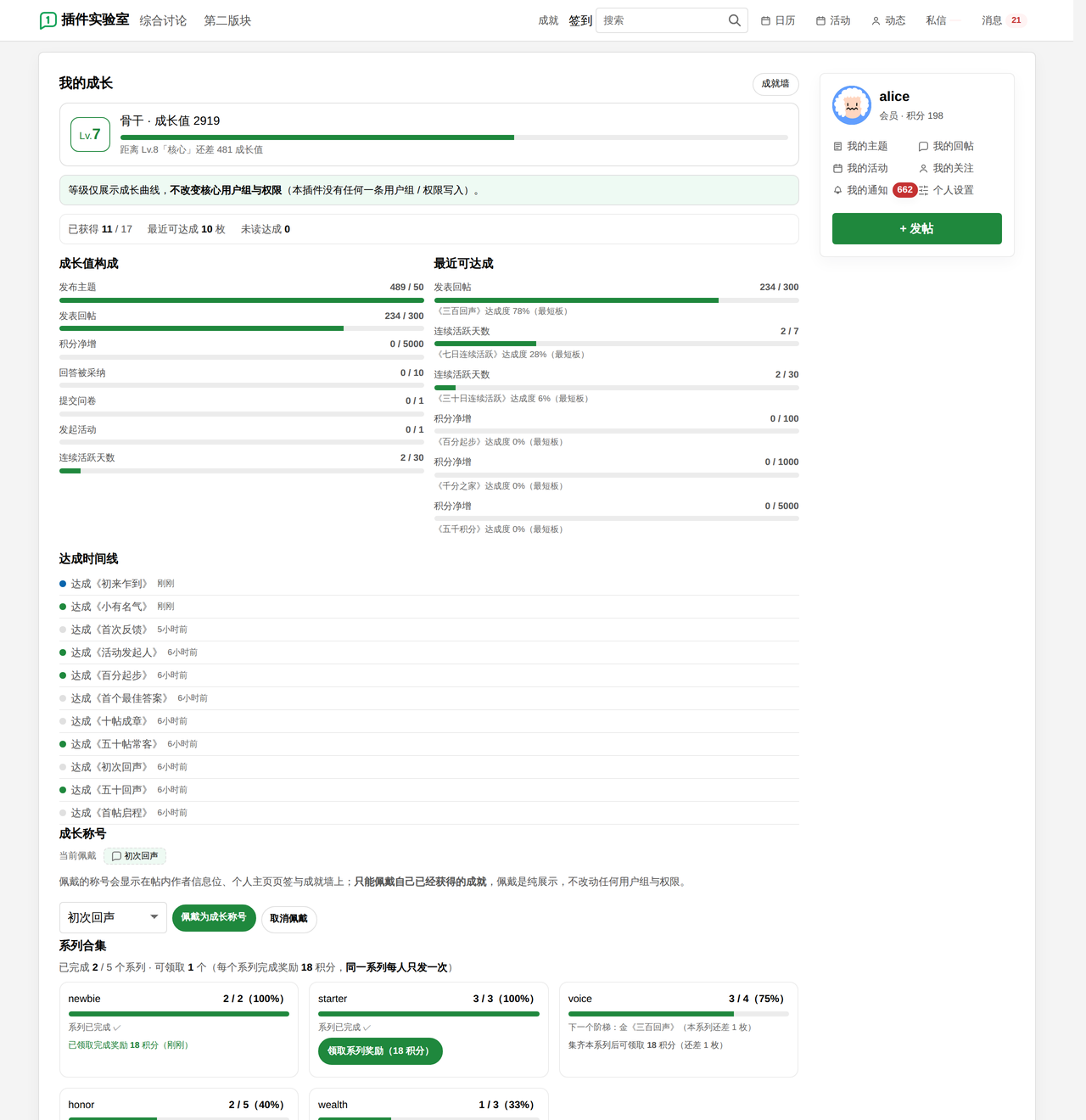1086x1120 pixels.
Task: Click the red 662 notification badge
Action: (x=905, y=190)
